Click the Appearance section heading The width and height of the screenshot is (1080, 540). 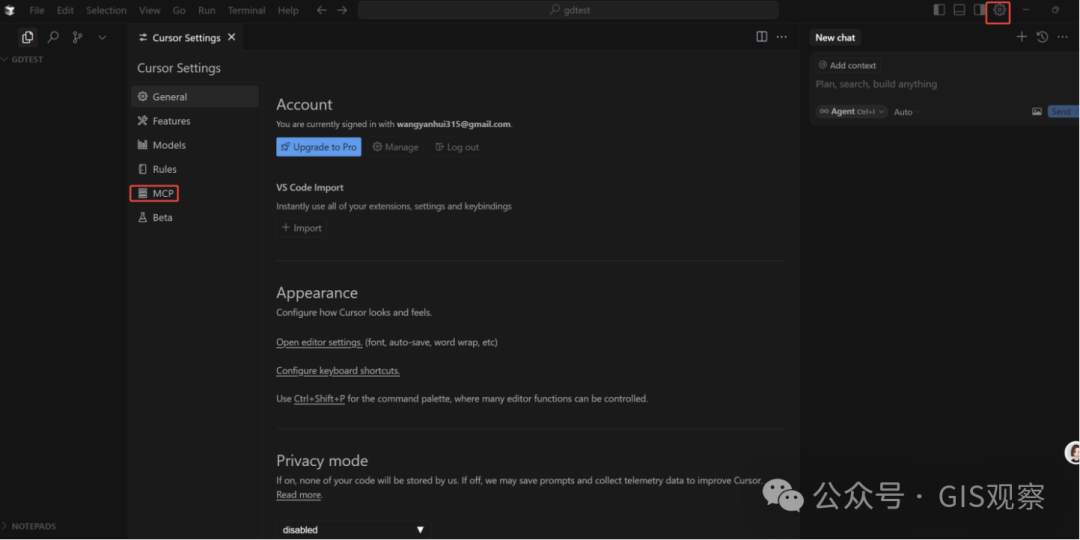317,293
